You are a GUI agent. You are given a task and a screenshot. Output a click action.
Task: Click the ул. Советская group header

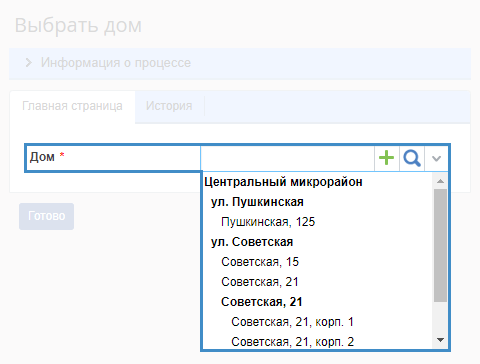click(252, 242)
